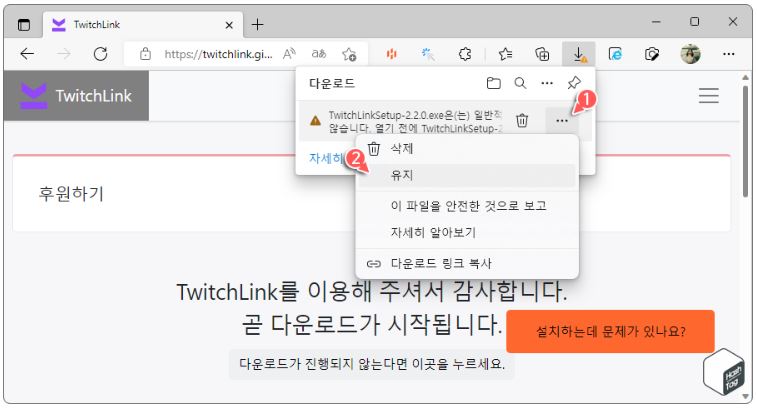View site info lock icon
This screenshot has width=757, height=409.
tap(145, 54)
